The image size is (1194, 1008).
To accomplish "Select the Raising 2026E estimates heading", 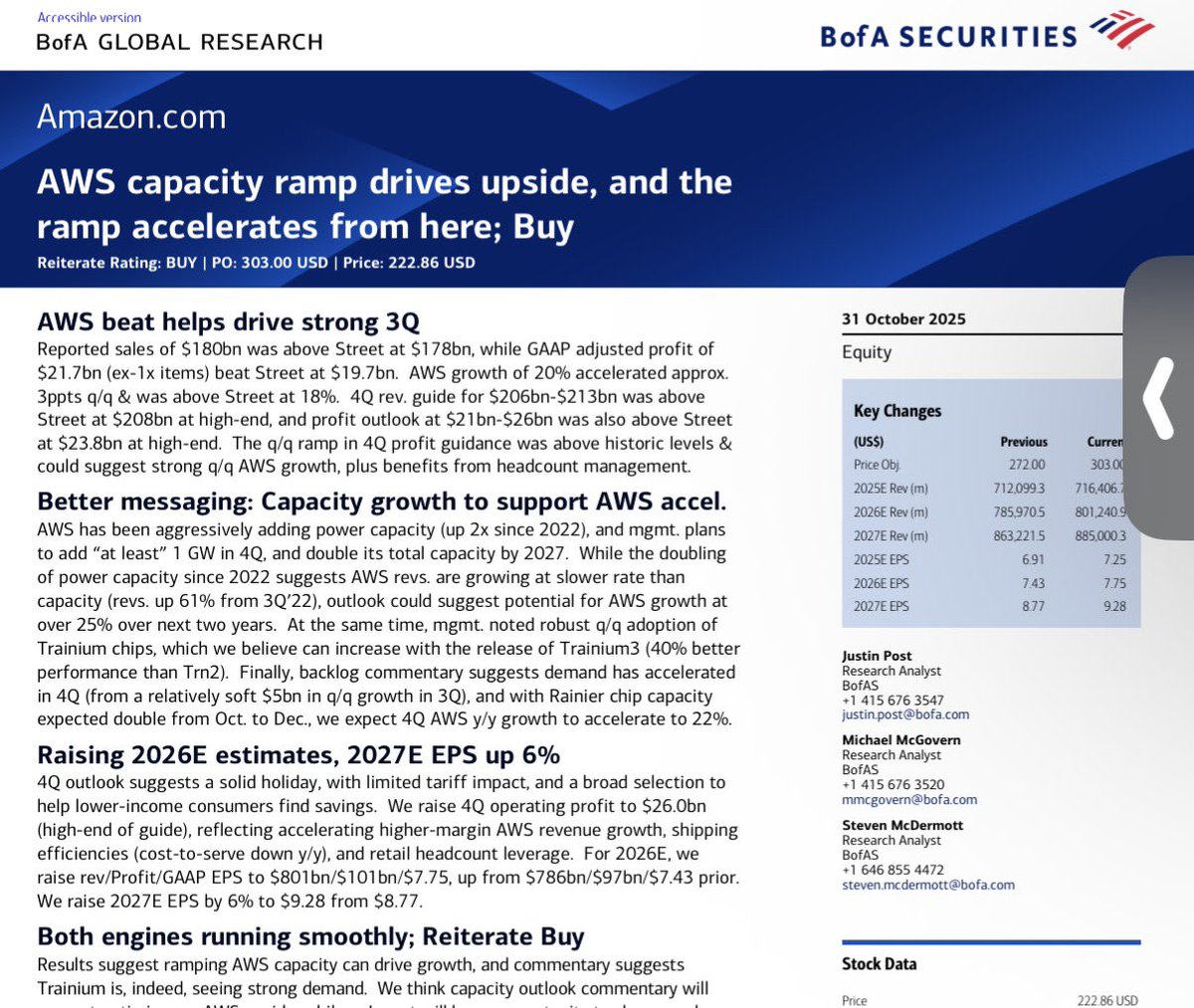I will (298, 754).
